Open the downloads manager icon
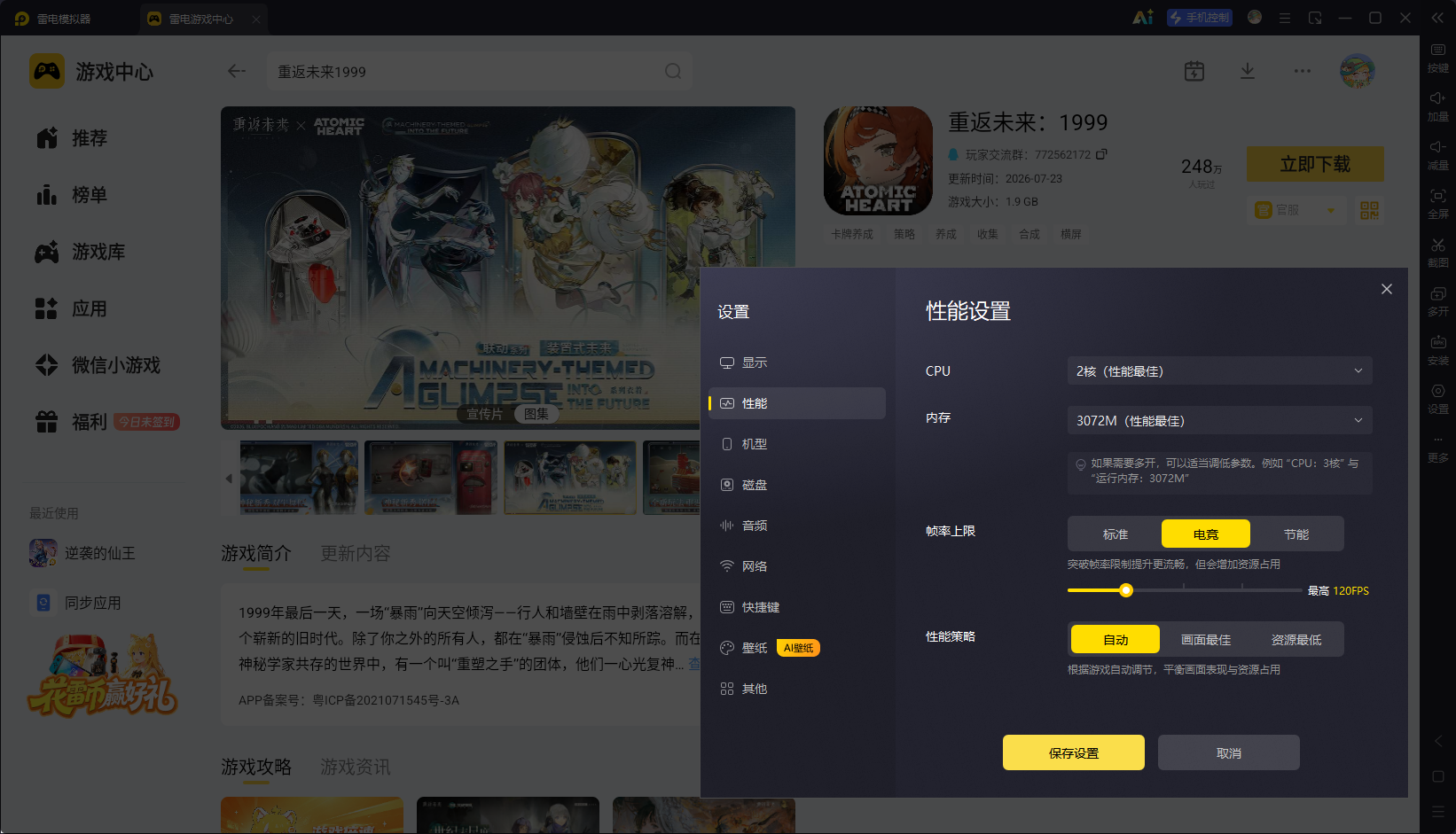Viewport: 1456px width, 834px height. coord(1248,71)
